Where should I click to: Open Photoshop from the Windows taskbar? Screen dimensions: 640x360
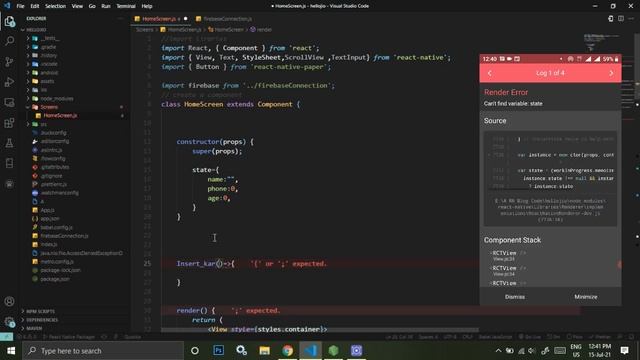[218, 350]
